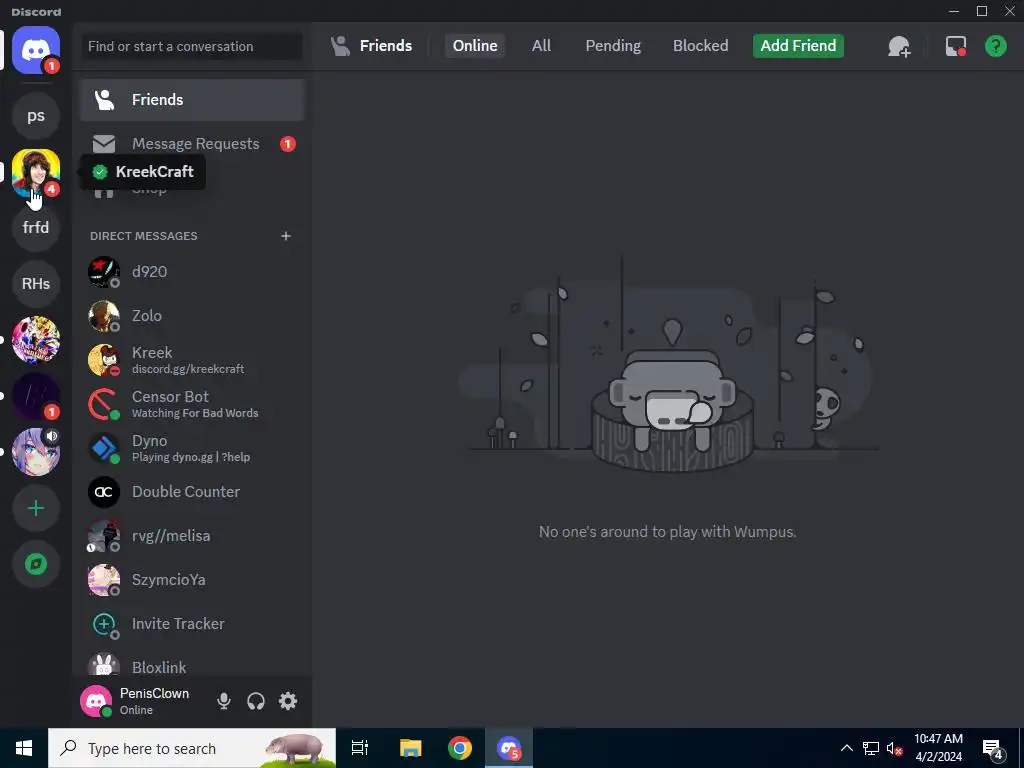Open Message Requests
1024x768 pixels.
click(192, 144)
